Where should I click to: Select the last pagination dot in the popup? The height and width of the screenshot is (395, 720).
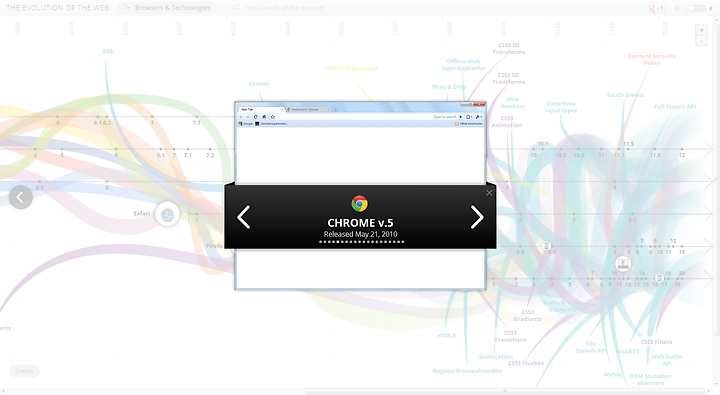[x=403, y=242]
